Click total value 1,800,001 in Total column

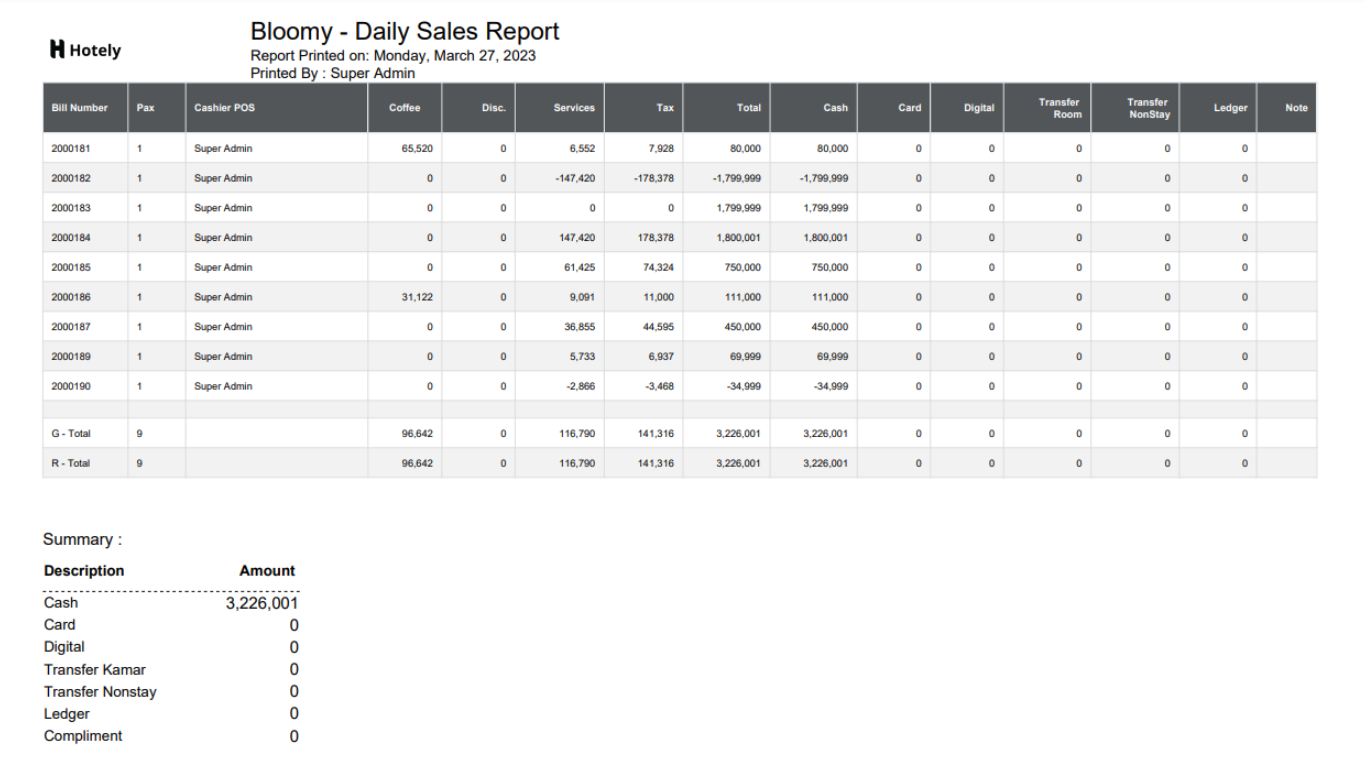pyautogui.click(x=739, y=238)
